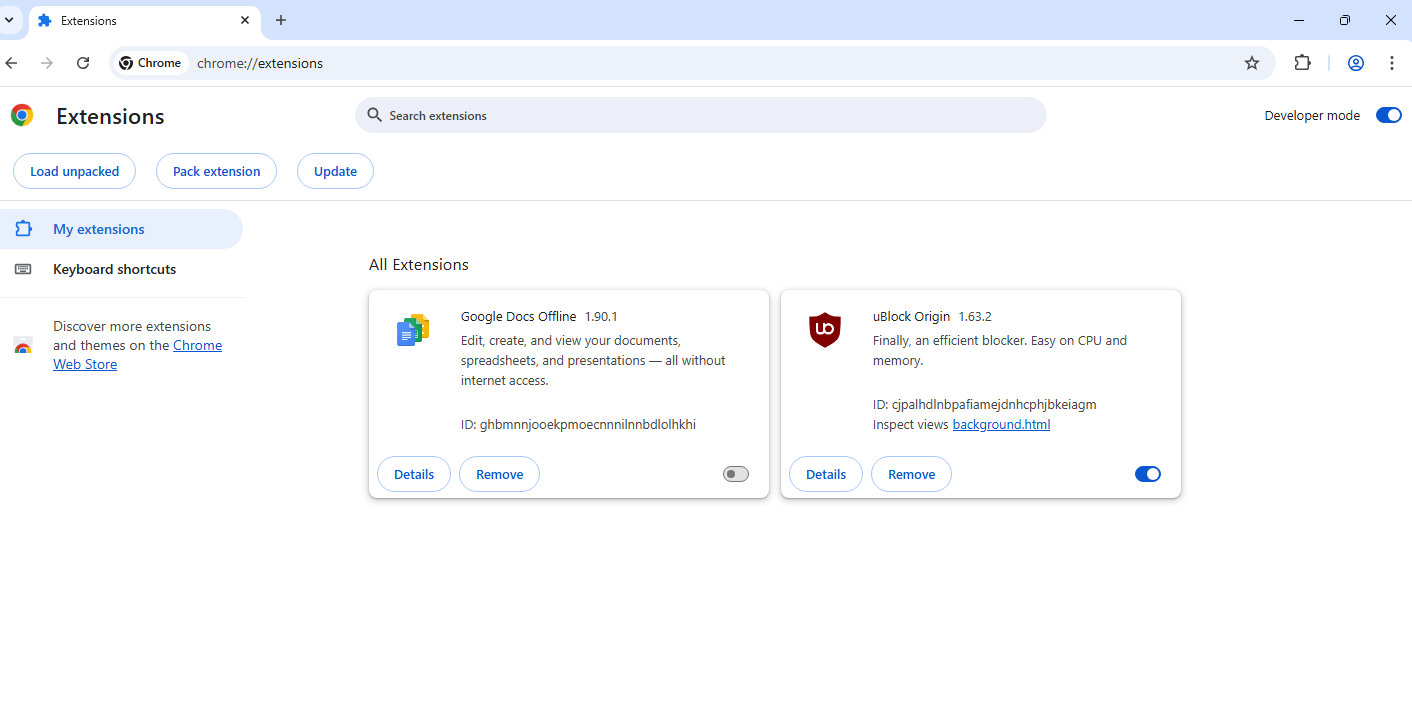Click the My extensions sidebar icon
Screen dimensions: 1412x703
pyautogui.click(x=23, y=229)
